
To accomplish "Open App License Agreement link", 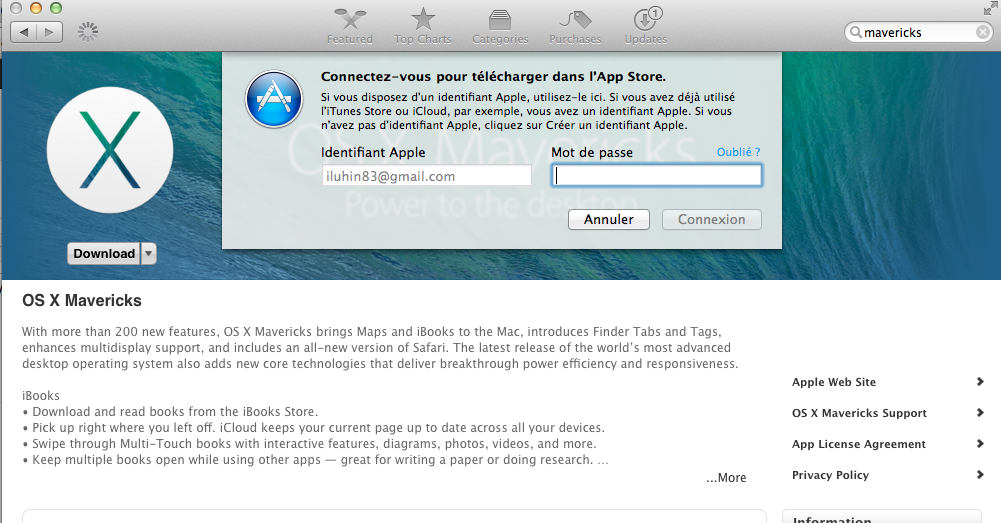I will point(859,444).
